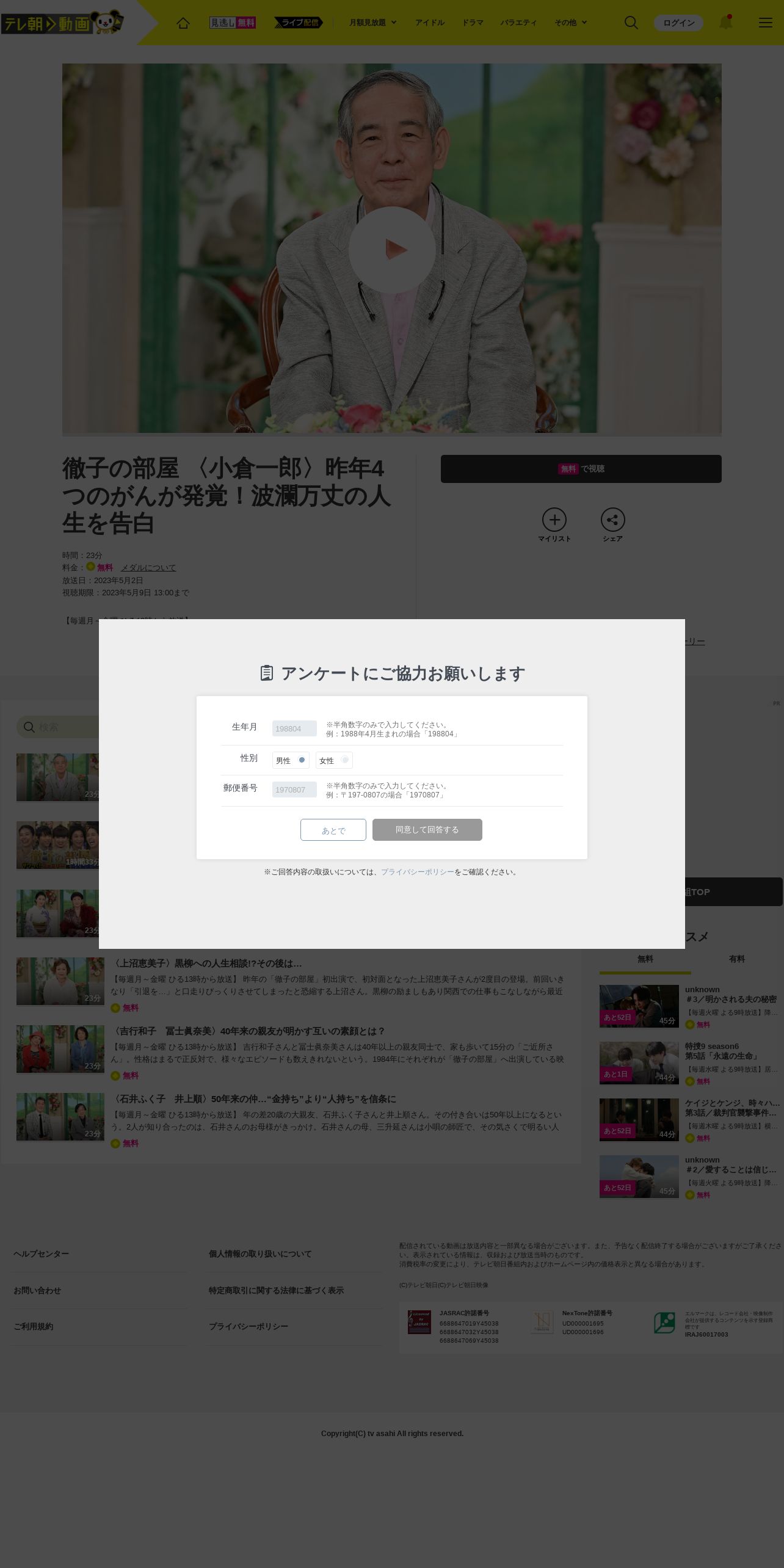The width and height of the screenshot is (784, 1568).
Task: Open プライバシーポリシー link in survey
Action: coord(418,872)
